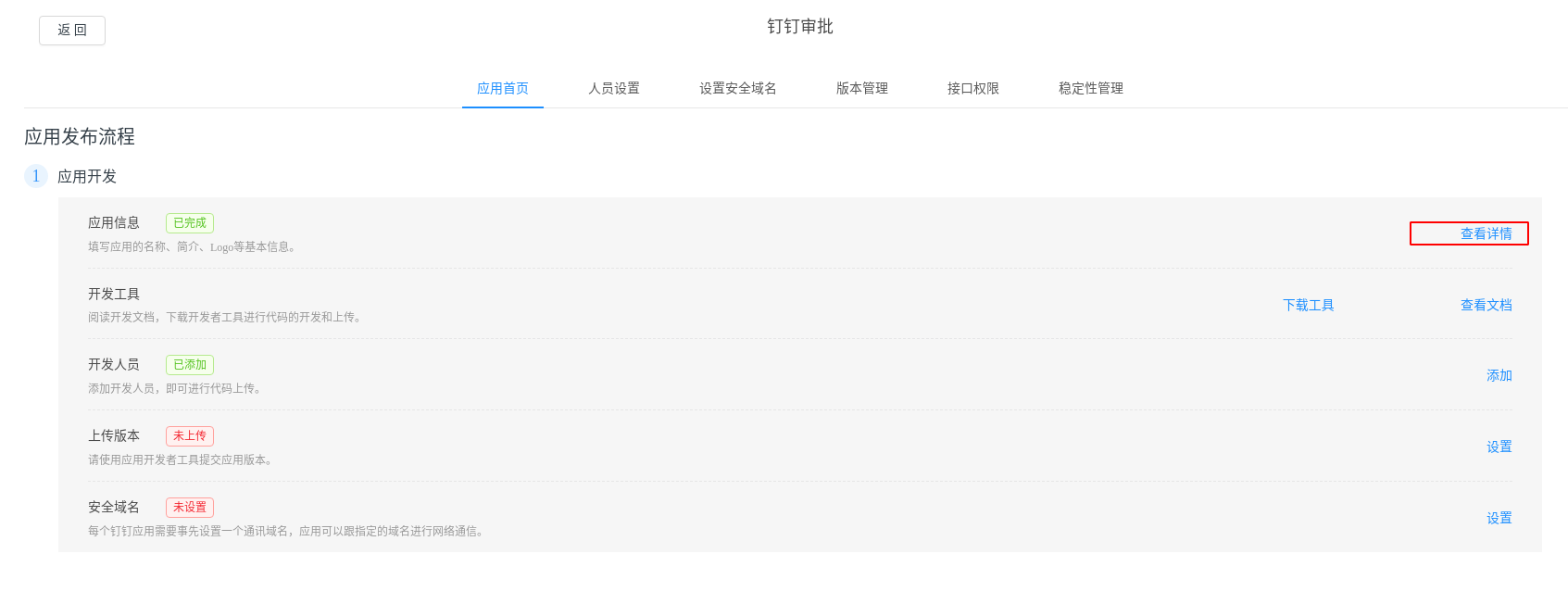This screenshot has width=1568, height=604.
Task: Open the 人员设置 tab
Action: click(614, 89)
